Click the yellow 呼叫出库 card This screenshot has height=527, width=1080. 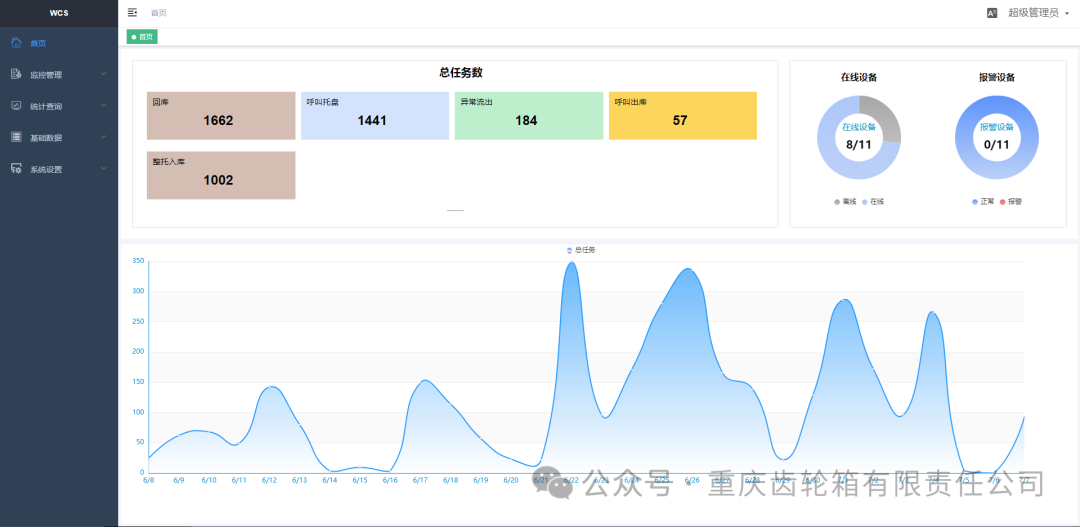coord(682,115)
